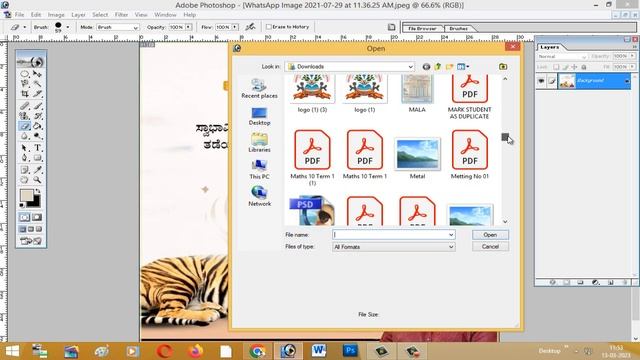The image size is (640, 360).
Task: Select the History Brush tool
Action: [x=37, y=116]
